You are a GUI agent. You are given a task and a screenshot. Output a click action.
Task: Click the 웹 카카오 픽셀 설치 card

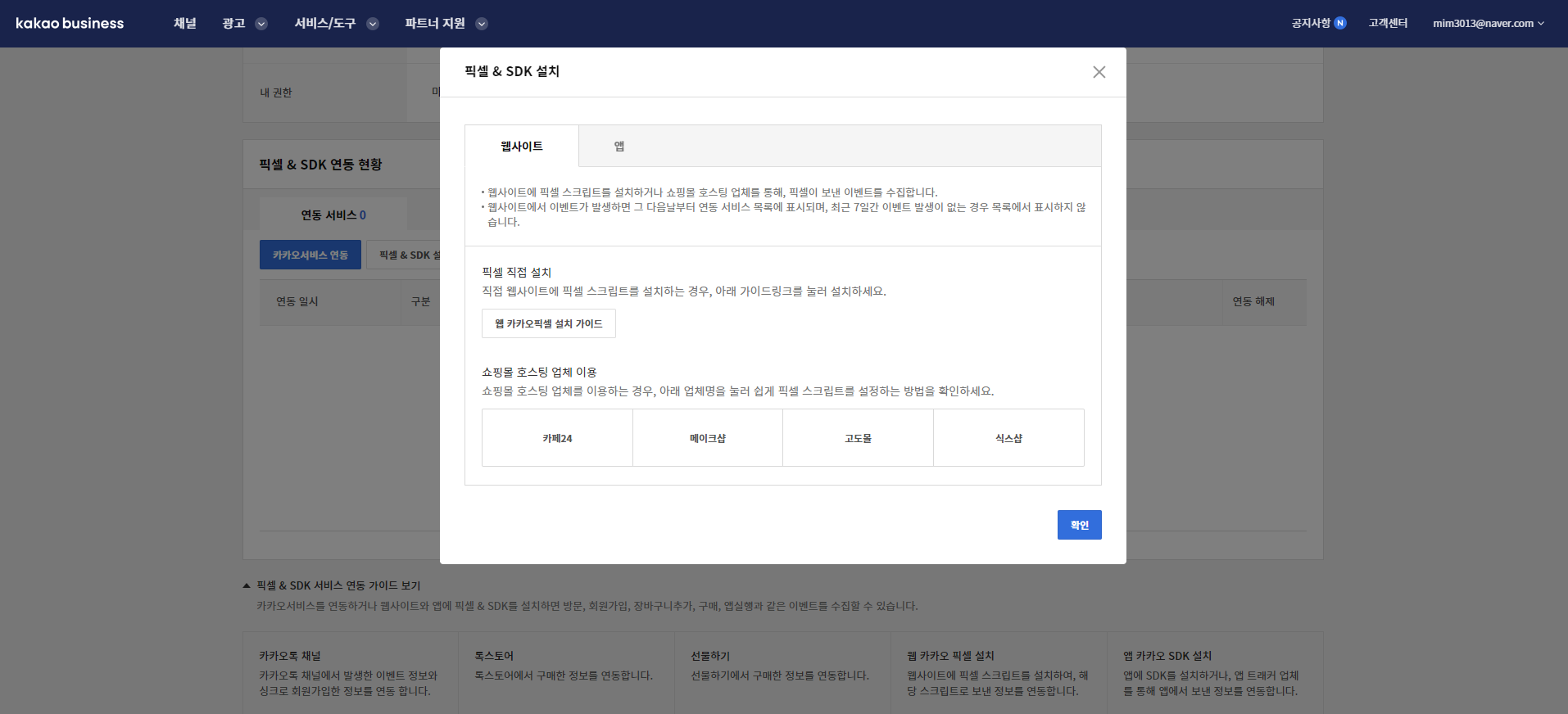(999, 672)
